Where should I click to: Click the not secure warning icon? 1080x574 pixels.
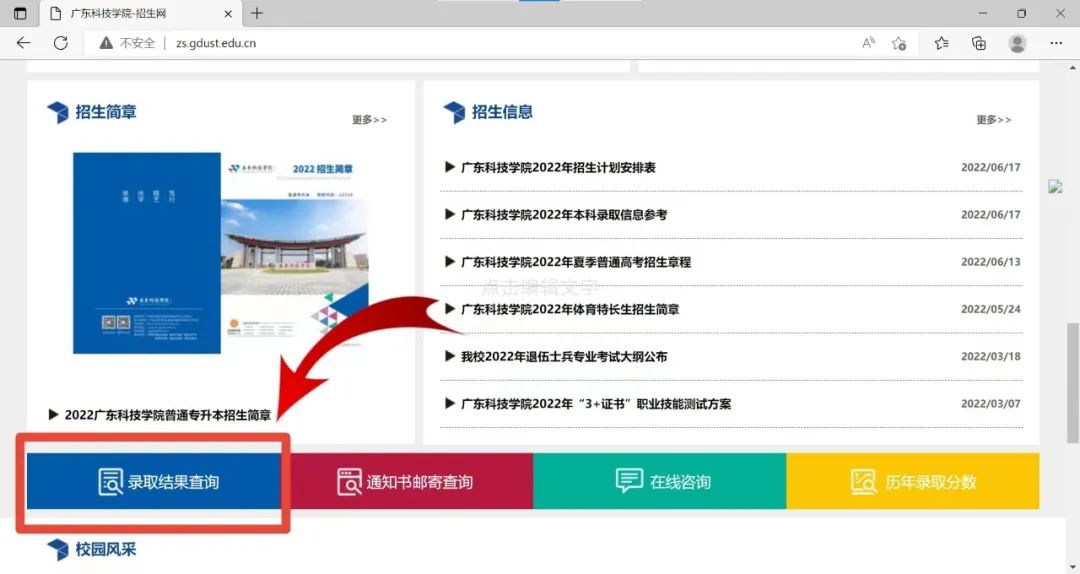tap(106, 43)
